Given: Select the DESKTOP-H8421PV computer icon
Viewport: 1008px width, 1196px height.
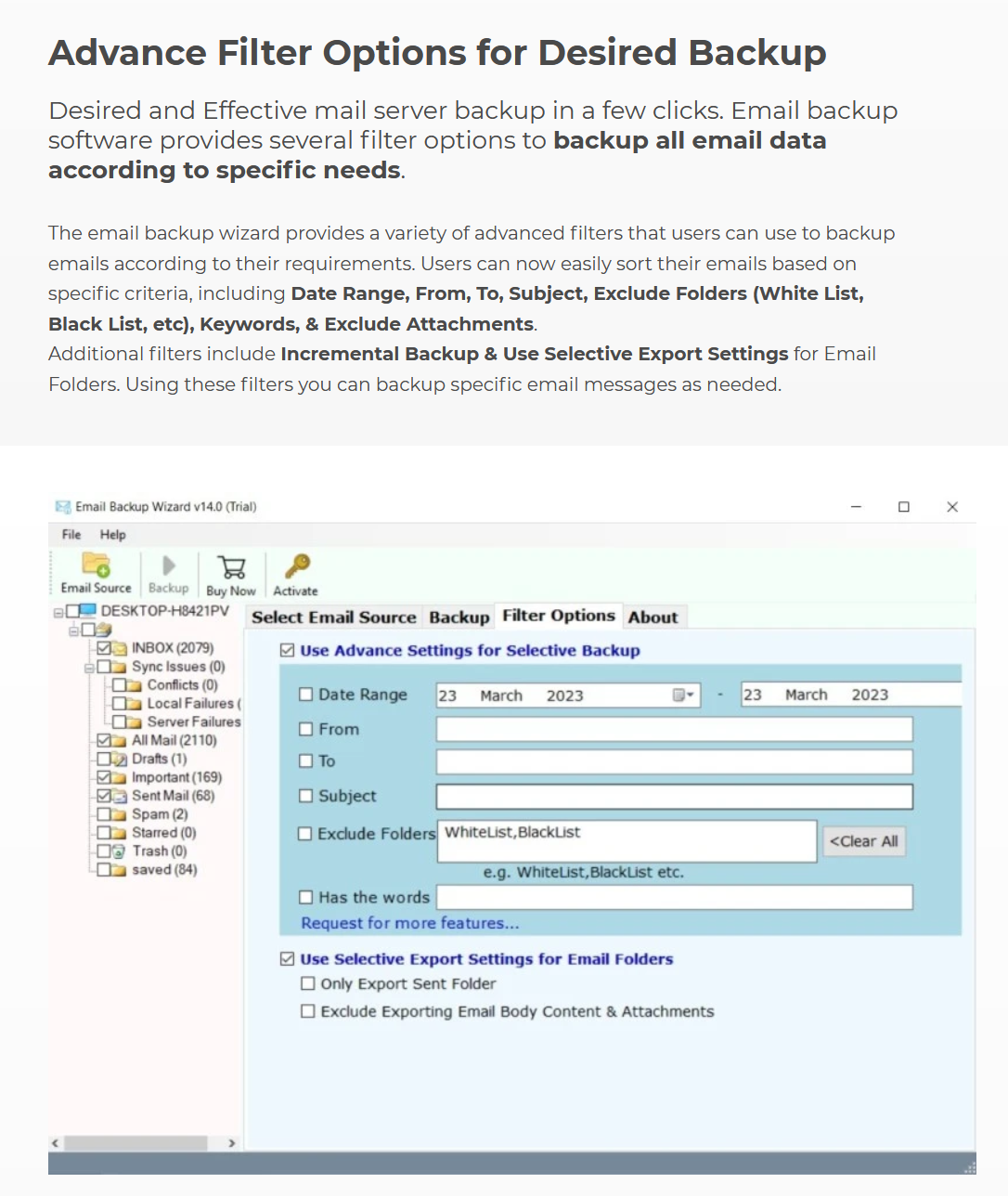Looking at the screenshot, I should click(x=88, y=611).
